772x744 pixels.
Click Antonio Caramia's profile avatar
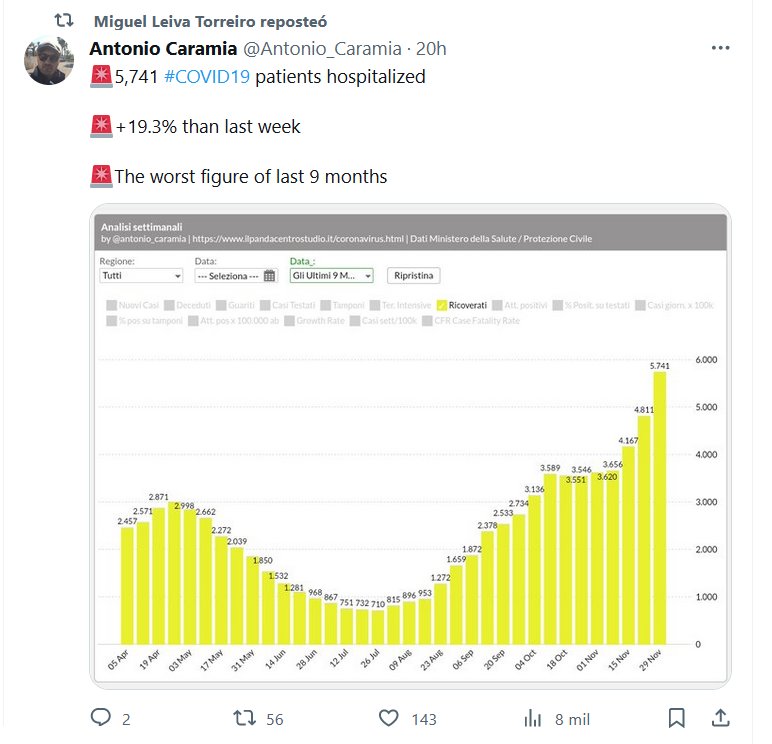(x=49, y=62)
